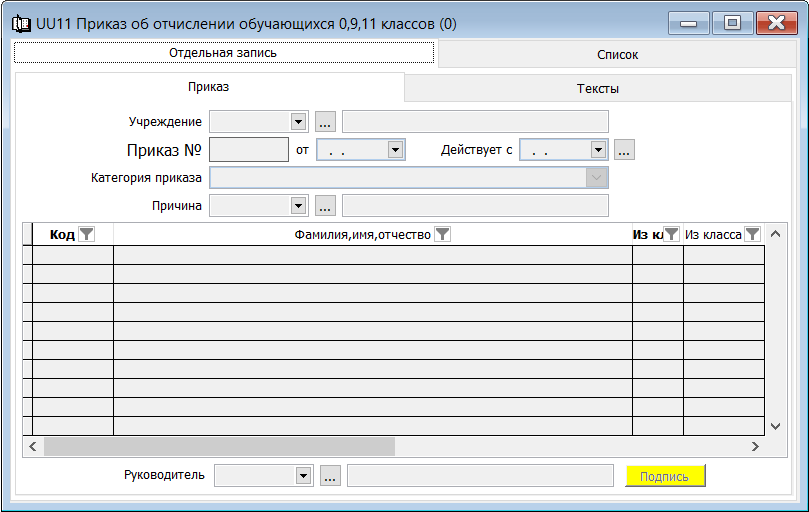The width and height of the screenshot is (809, 512).
Task: Expand the Учреждение dropdown
Action: click(298, 122)
